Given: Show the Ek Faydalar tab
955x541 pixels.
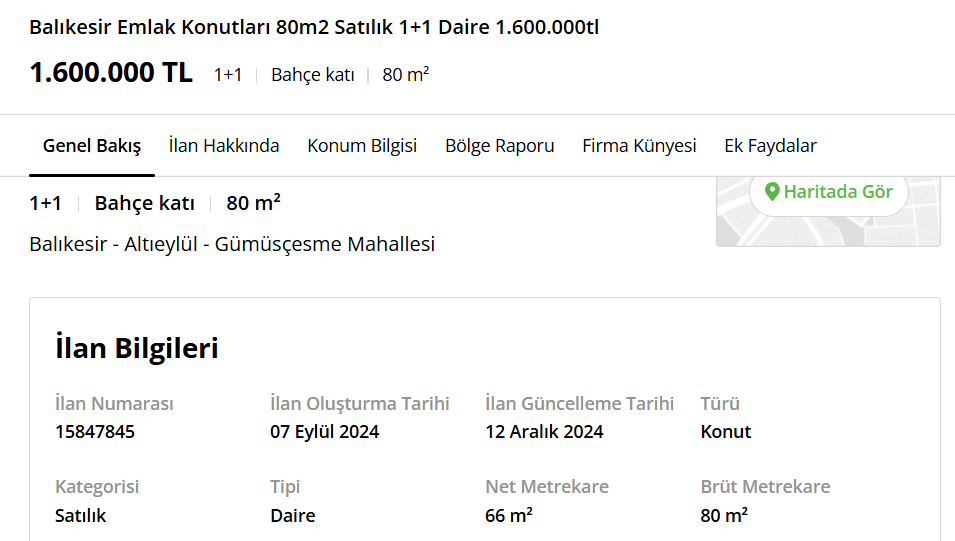Looking at the screenshot, I should tap(770, 146).
